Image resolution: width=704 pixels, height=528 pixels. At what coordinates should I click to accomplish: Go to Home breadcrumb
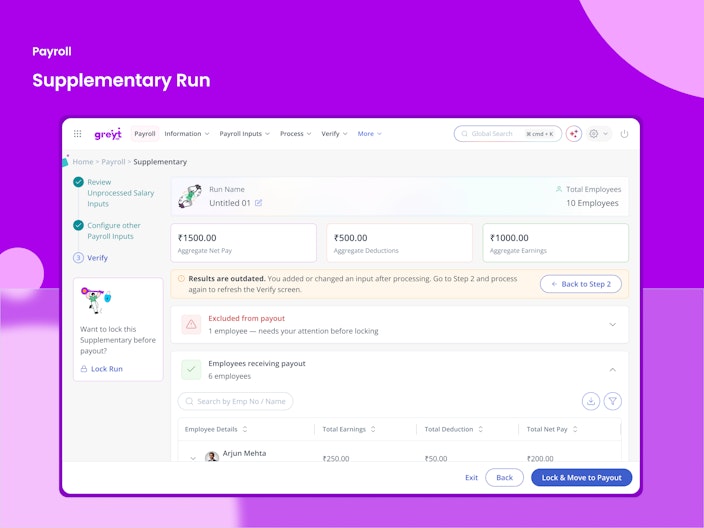point(83,162)
